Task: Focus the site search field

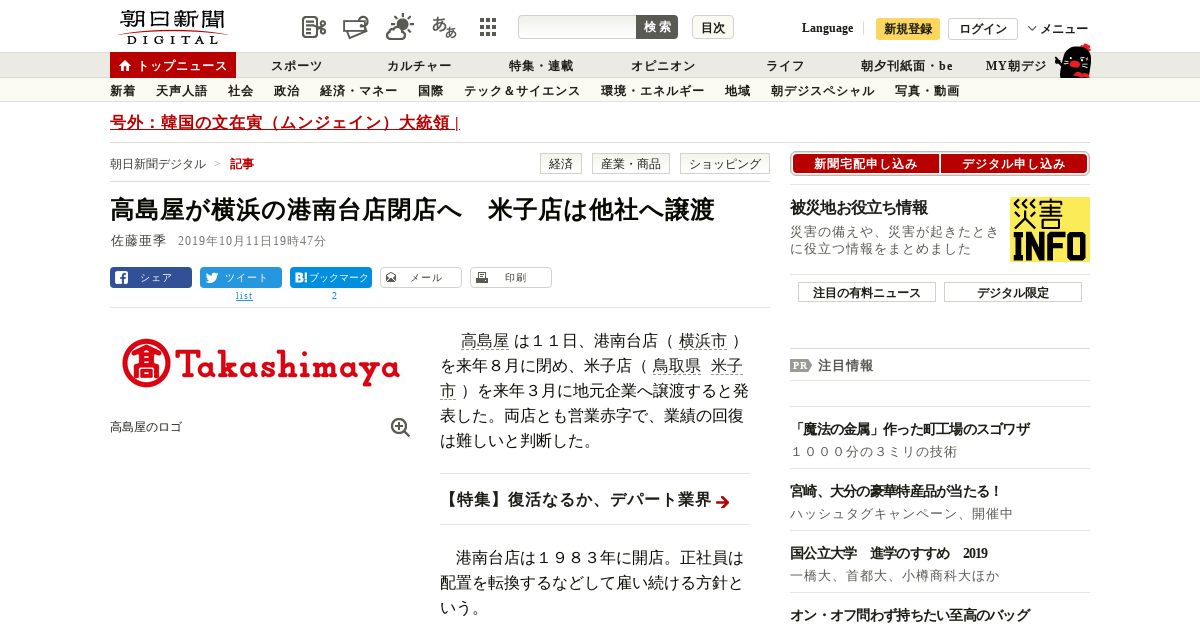Action: click(x=577, y=27)
